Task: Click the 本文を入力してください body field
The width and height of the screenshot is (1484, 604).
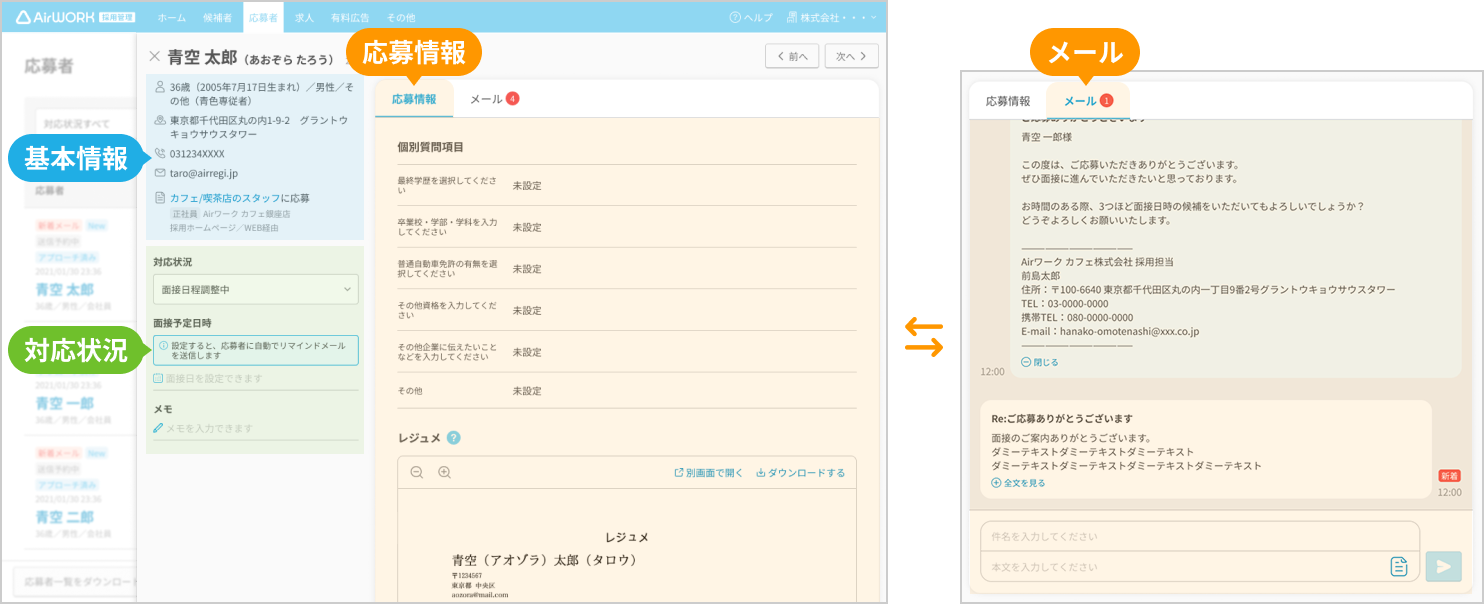Action: coord(1185,567)
